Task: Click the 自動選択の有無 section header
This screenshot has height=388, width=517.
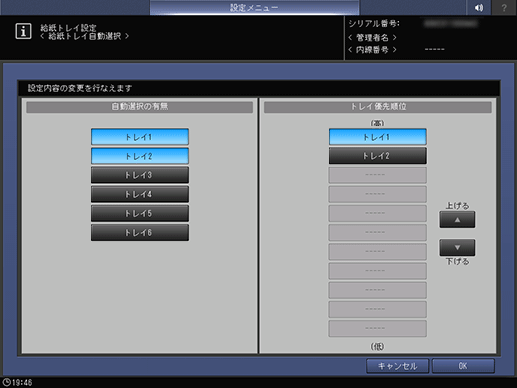Action: (139, 107)
